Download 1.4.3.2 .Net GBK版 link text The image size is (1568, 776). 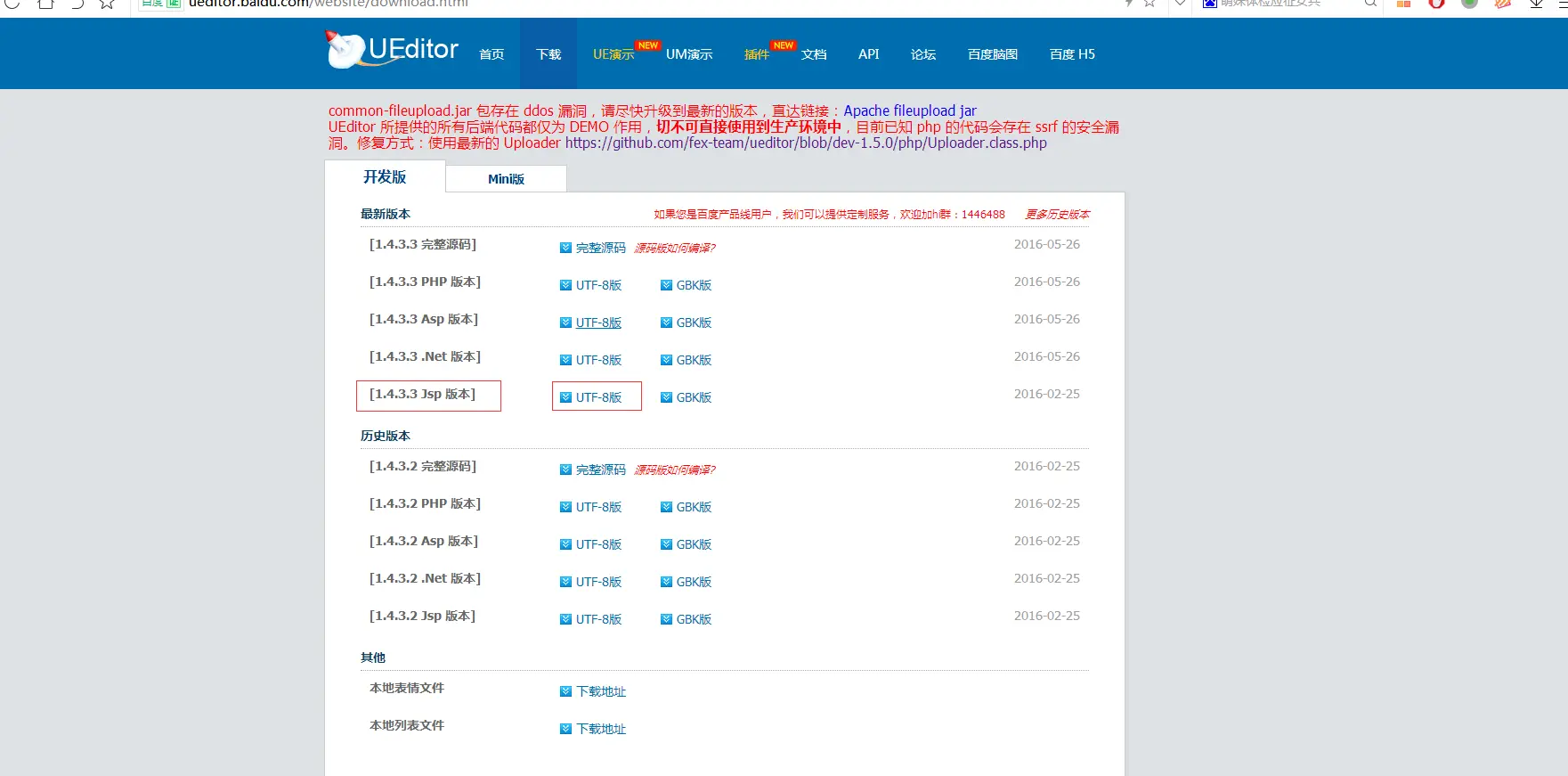tap(694, 582)
